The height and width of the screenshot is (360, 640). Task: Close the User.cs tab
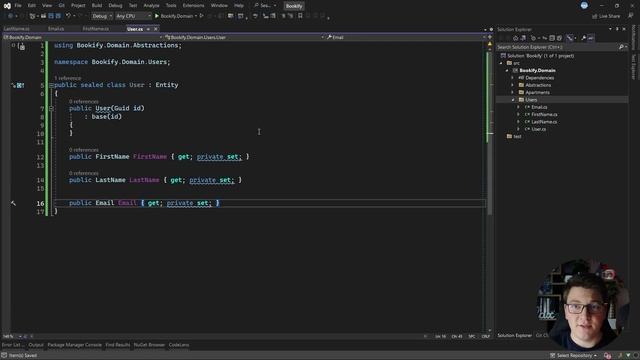156,29
